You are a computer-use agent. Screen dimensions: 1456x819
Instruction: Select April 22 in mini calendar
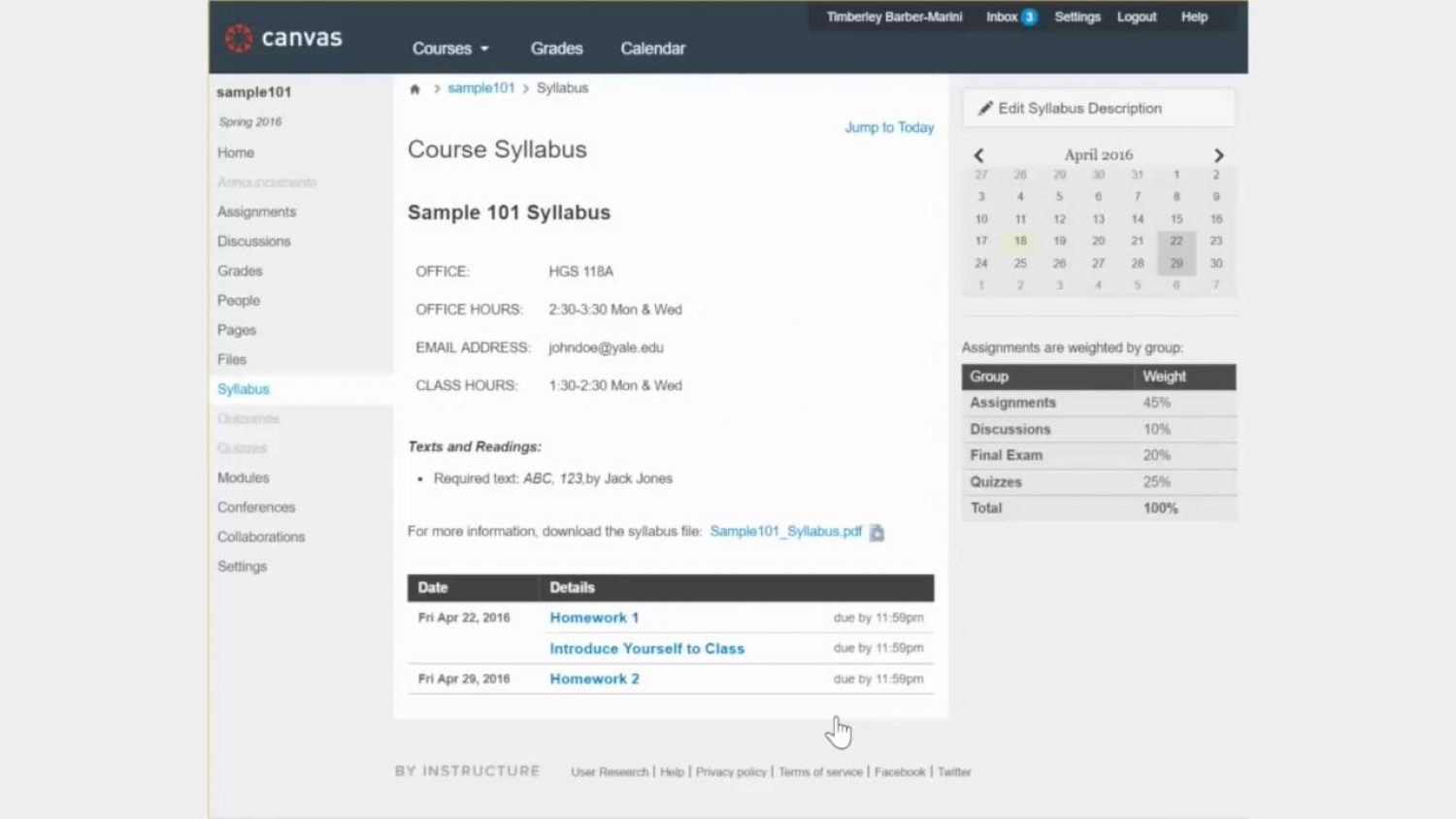click(1176, 241)
